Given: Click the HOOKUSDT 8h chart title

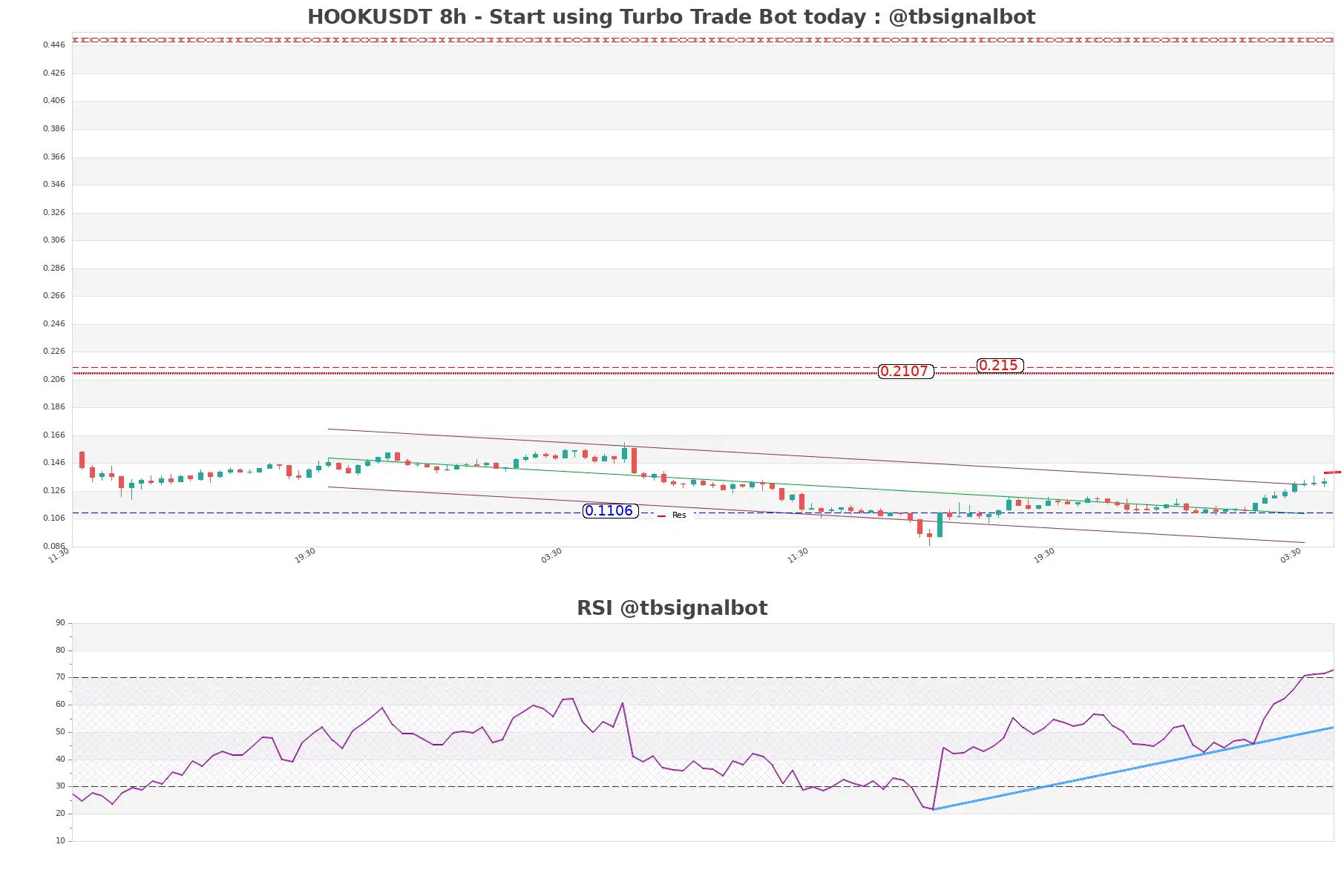Looking at the screenshot, I should pos(671,16).
